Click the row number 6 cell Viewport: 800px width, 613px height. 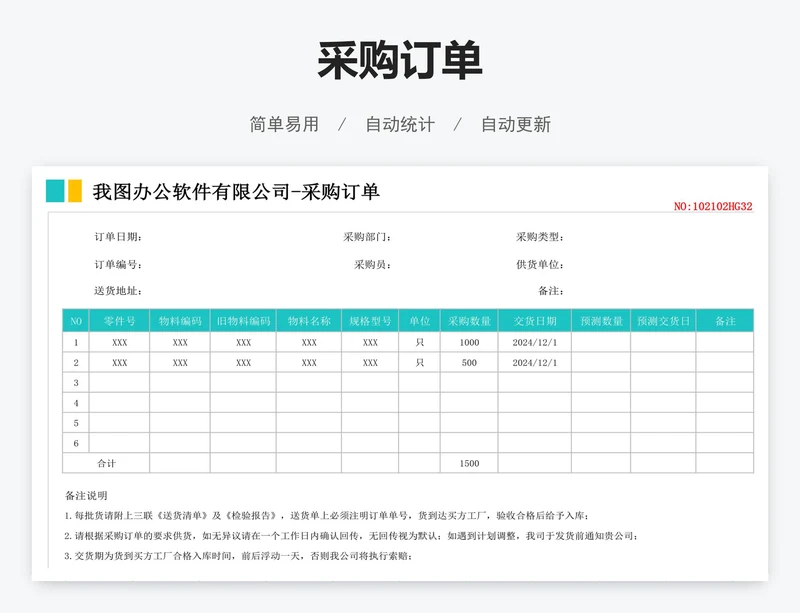pos(76,443)
